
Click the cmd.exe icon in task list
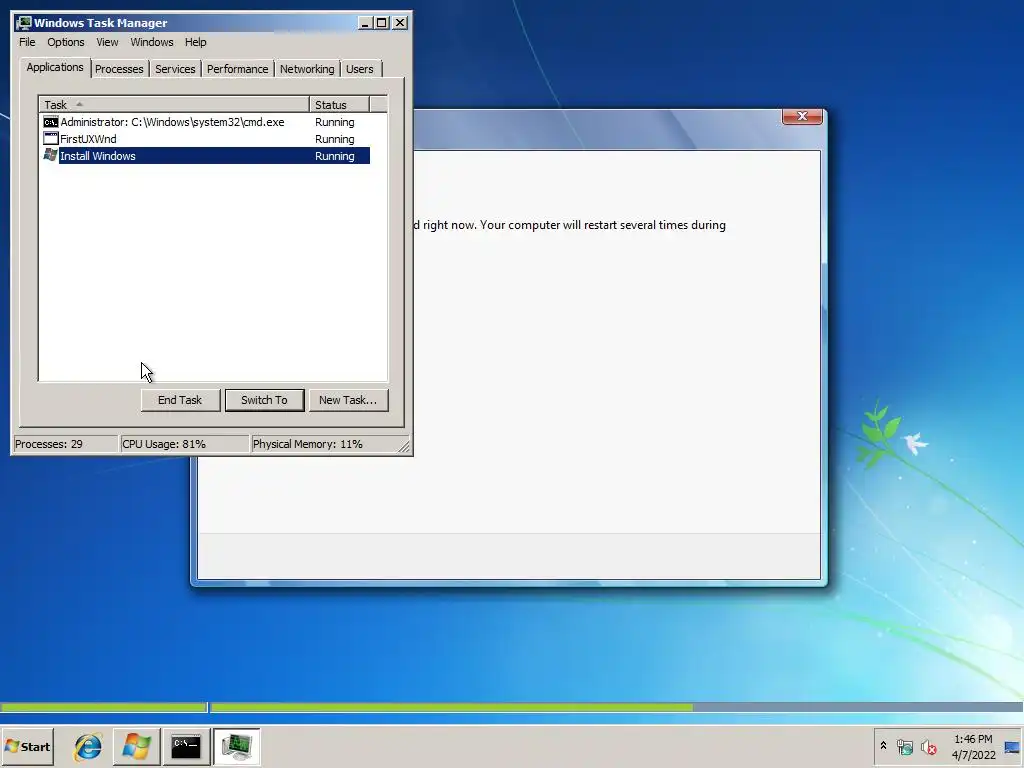50,122
